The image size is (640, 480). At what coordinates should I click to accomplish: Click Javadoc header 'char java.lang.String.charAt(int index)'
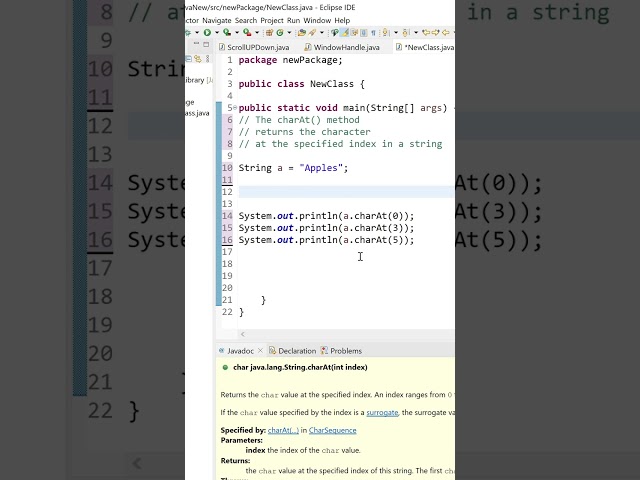pyautogui.click(x=300, y=367)
